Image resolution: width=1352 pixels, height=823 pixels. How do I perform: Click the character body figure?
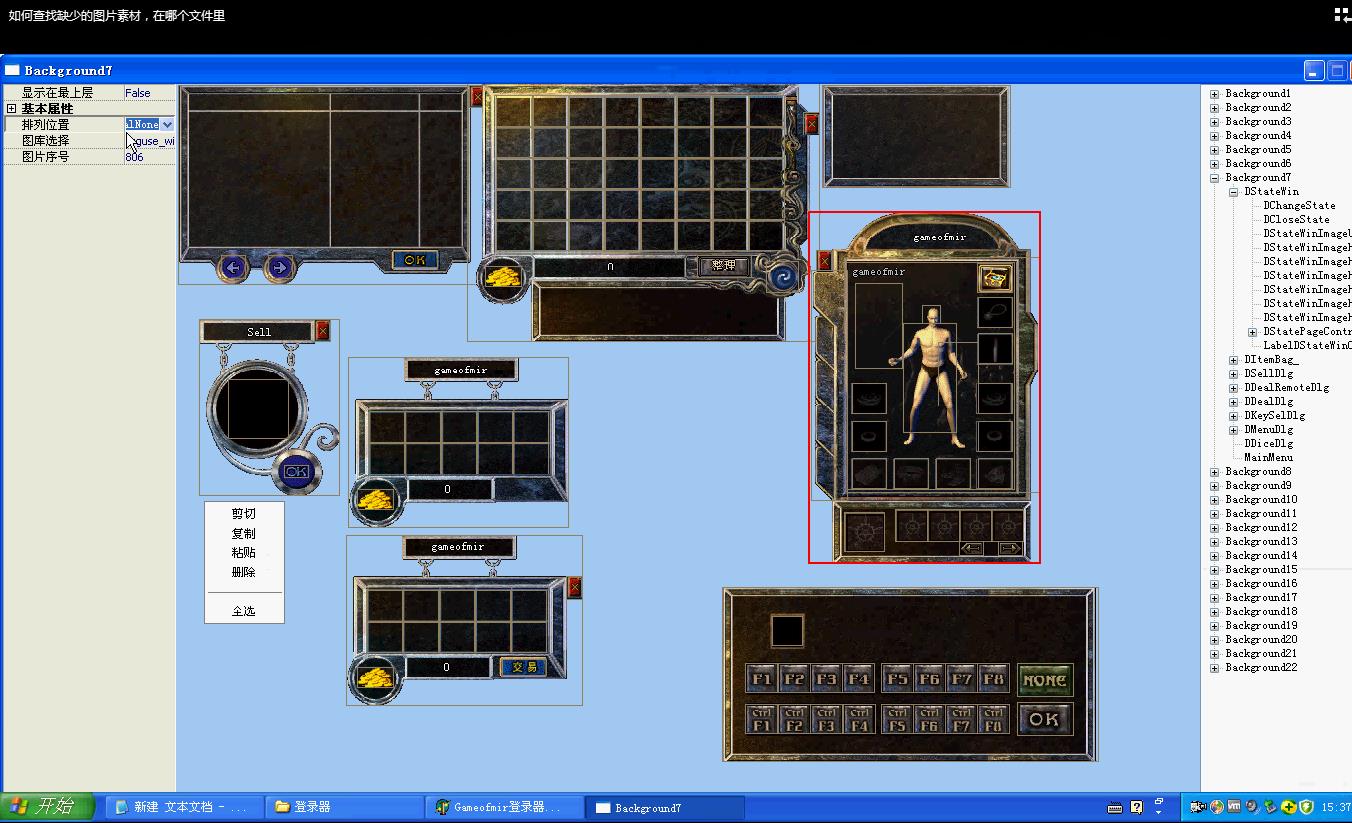(x=930, y=376)
